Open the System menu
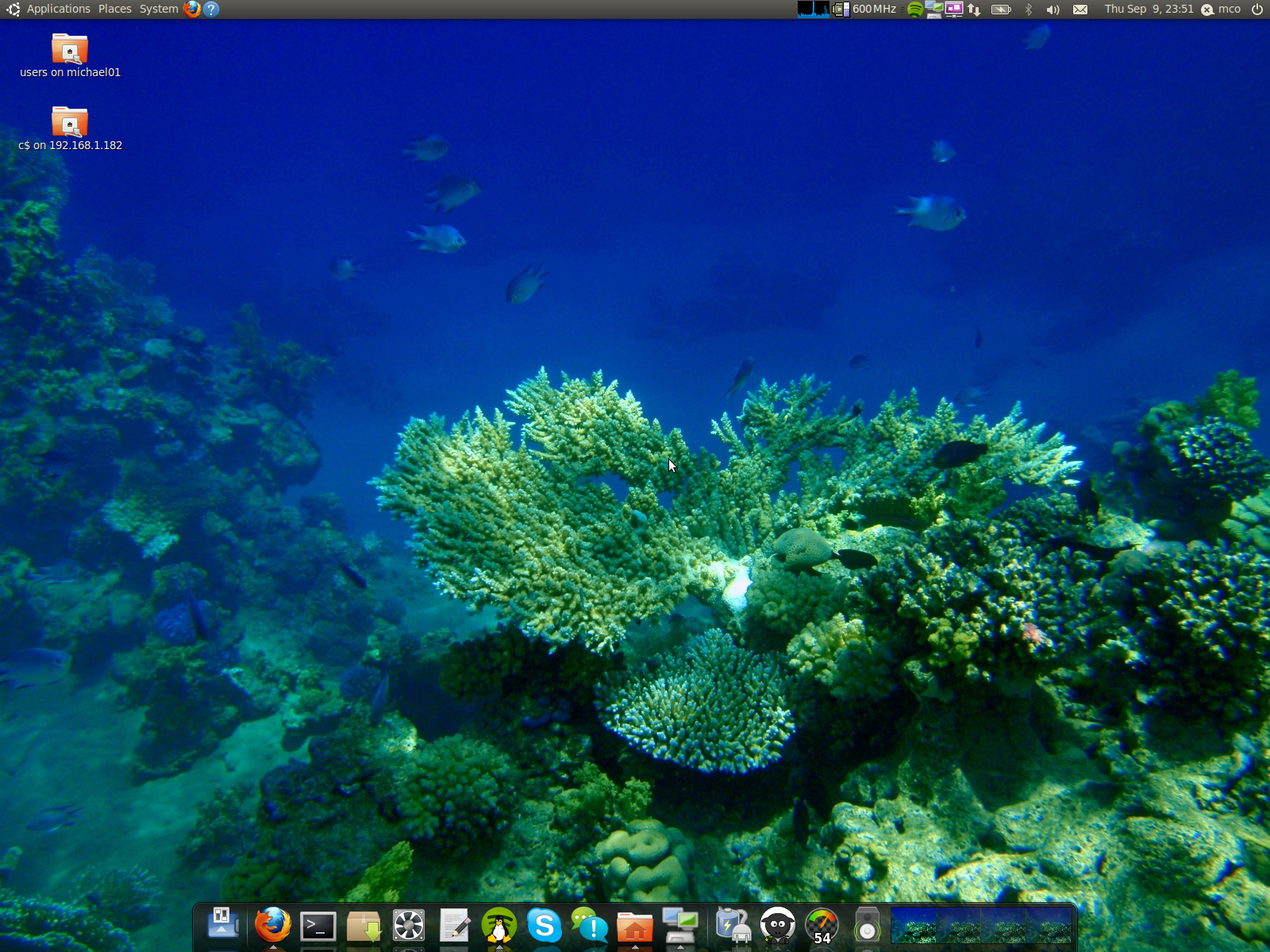This screenshot has height=952, width=1270. (x=159, y=9)
